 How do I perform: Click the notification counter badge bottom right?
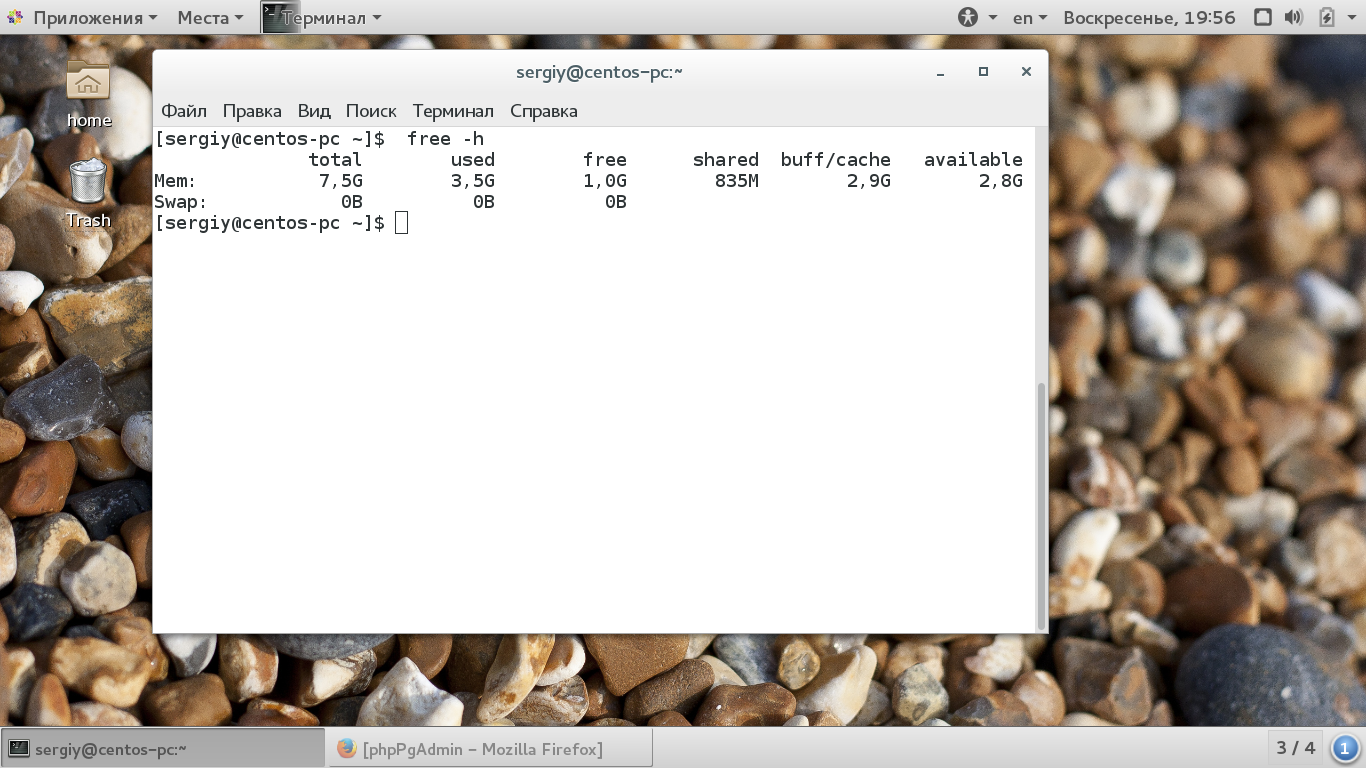tap(1345, 748)
